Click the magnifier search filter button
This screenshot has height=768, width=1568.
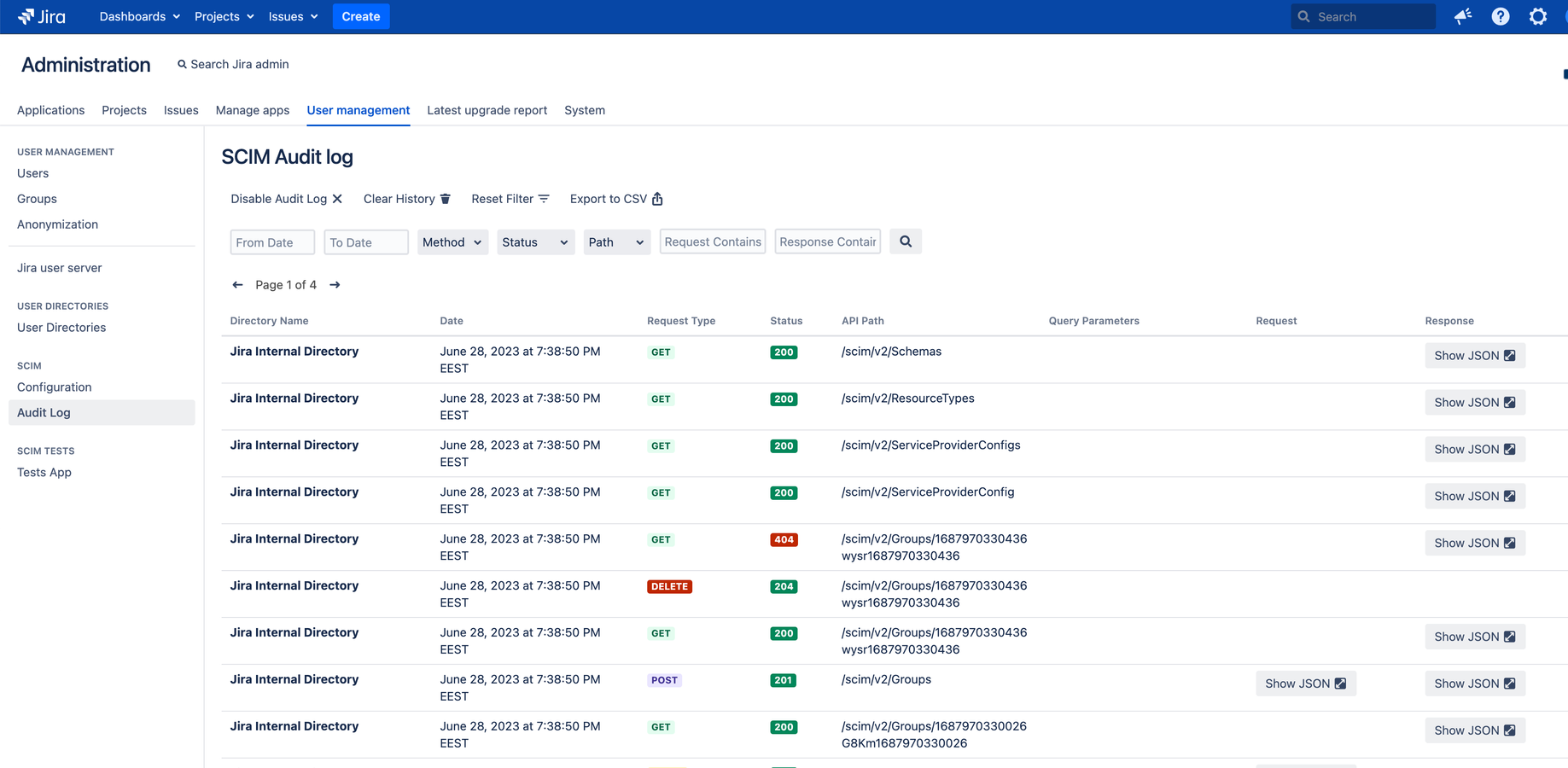tap(906, 241)
